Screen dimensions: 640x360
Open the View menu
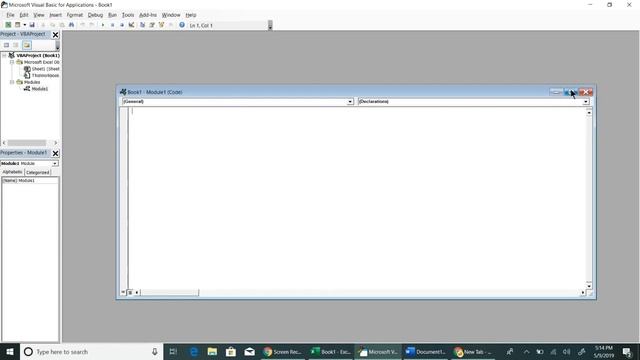click(39, 15)
